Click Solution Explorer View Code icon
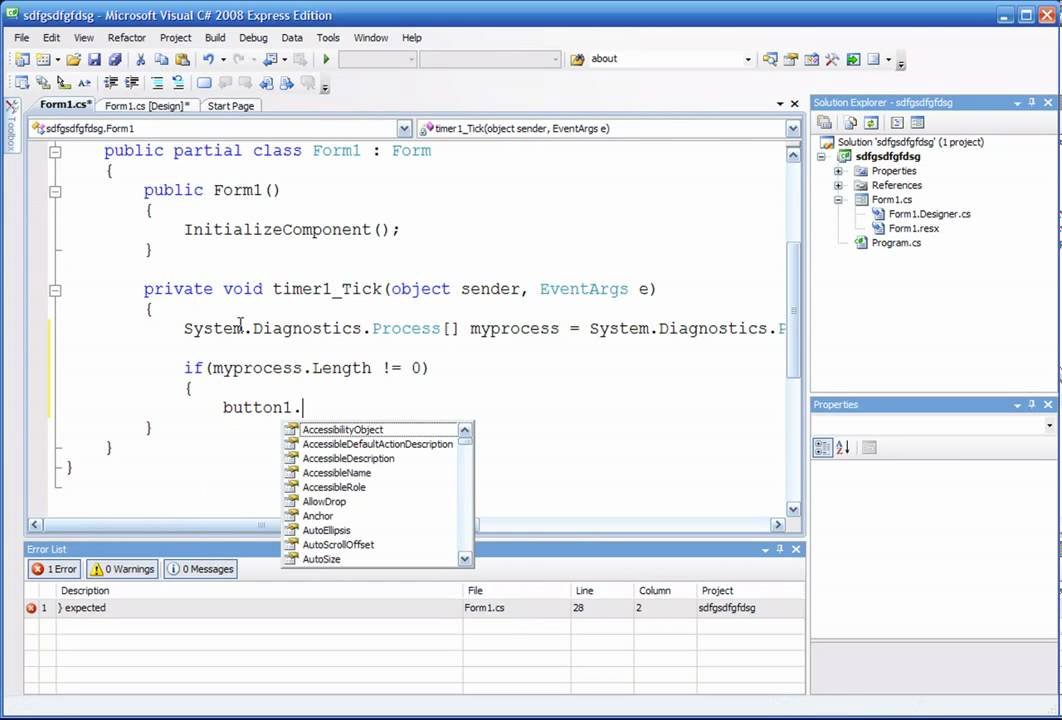This screenshot has width=1062, height=720. [x=897, y=123]
